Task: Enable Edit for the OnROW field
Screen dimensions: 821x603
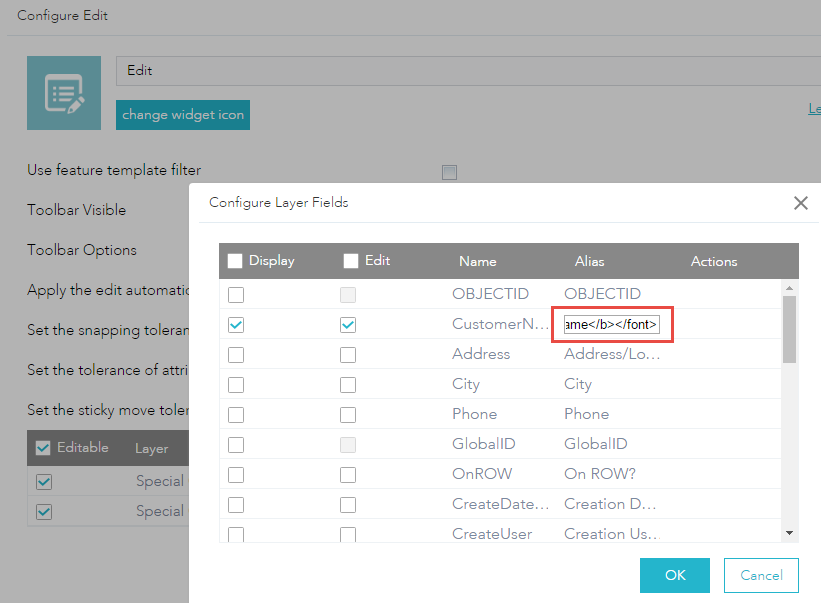Action: tap(348, 475)
